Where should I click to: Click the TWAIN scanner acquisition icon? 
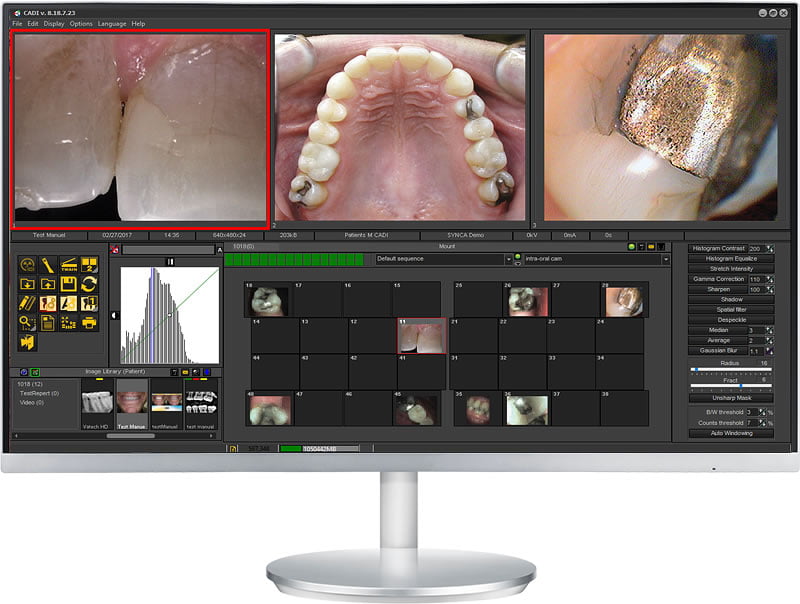[68, 264]
